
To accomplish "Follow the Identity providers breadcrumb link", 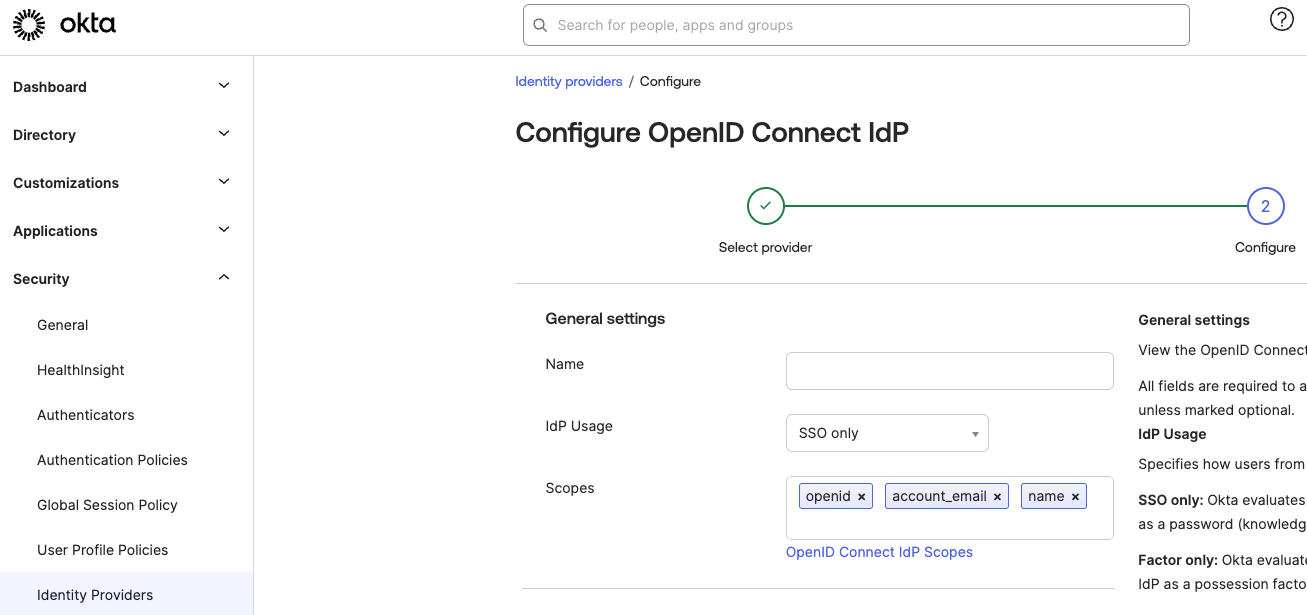I will click(x=568, y=82).
